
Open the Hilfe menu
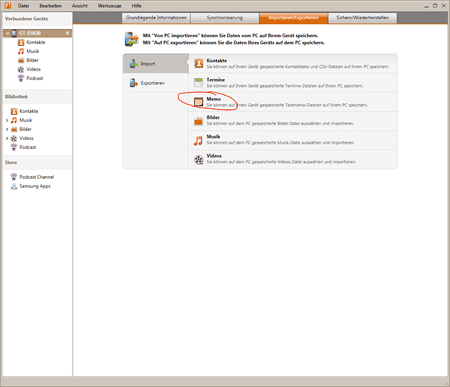click(x=136, y=6)
